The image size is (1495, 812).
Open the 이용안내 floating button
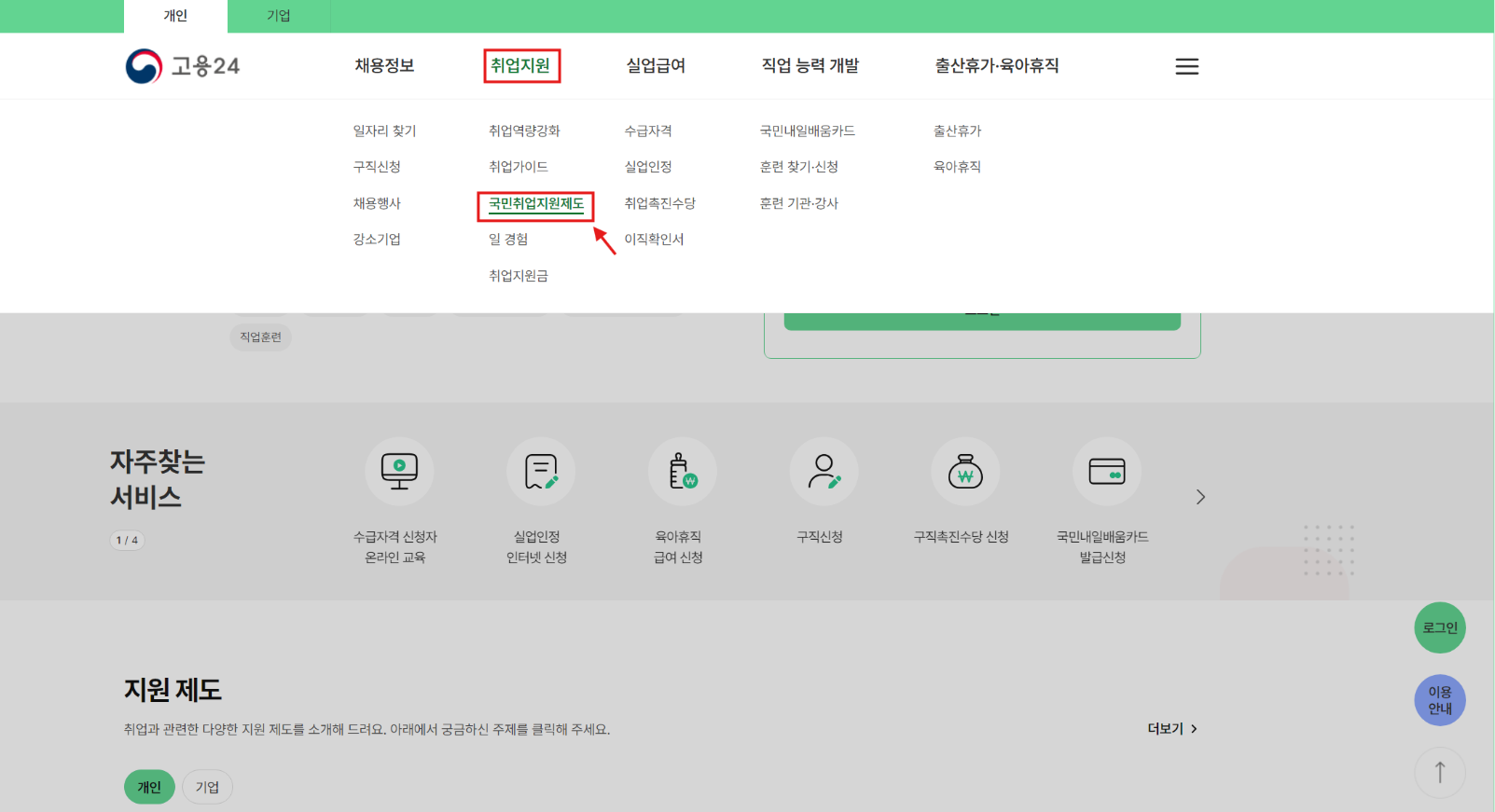tap(1440, 700)
